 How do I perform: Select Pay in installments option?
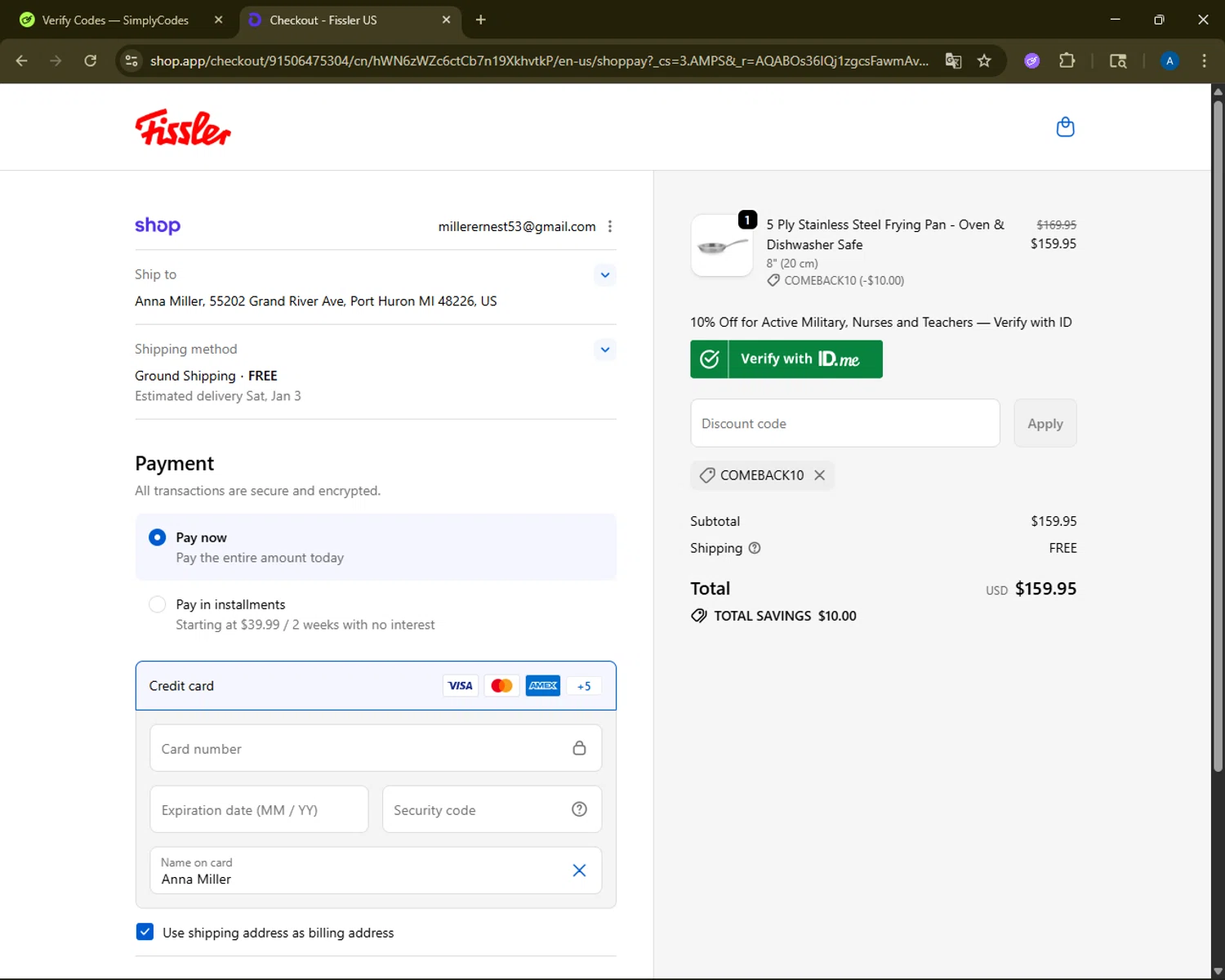coord(158,604)
